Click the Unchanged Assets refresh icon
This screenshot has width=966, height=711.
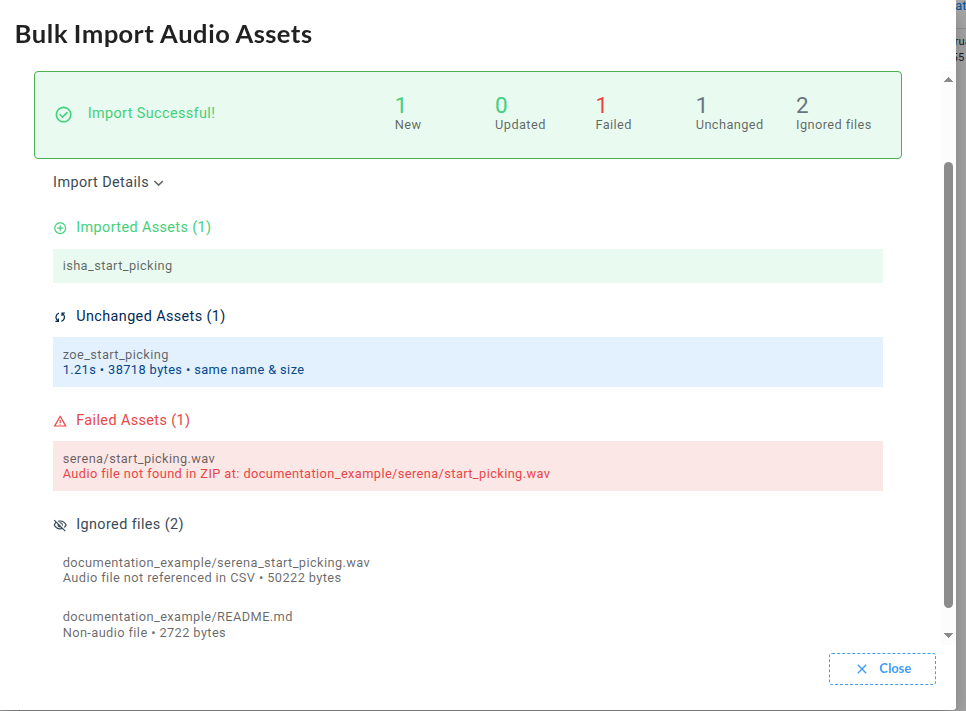60,317
